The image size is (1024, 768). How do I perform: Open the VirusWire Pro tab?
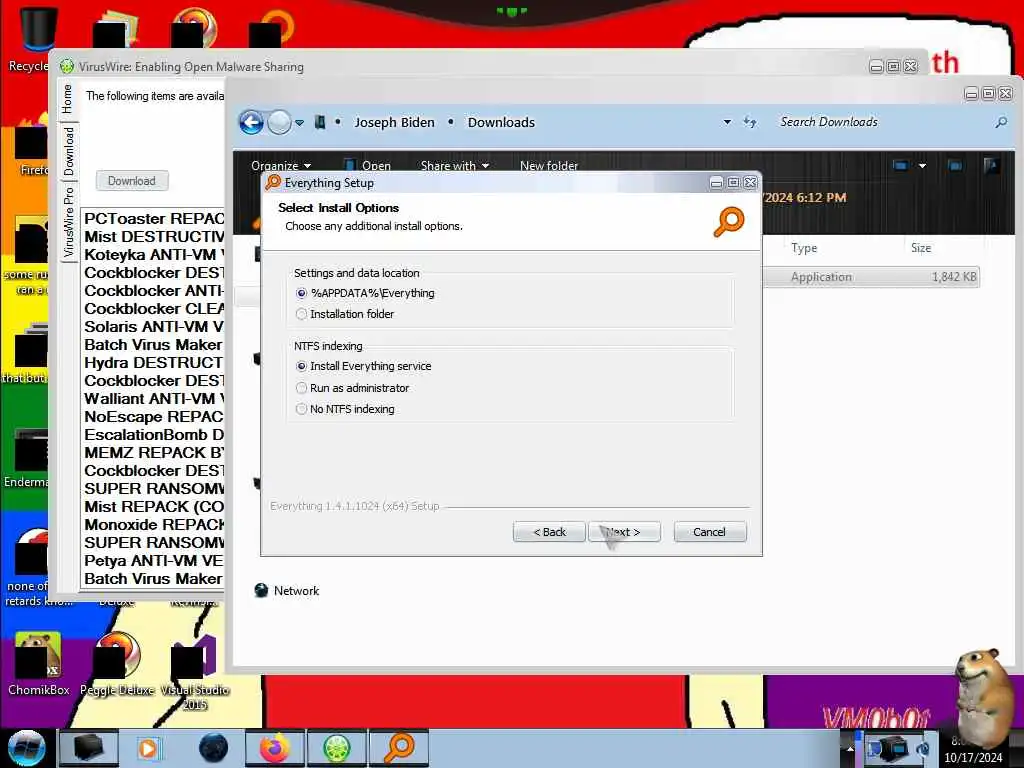(69, 222)
